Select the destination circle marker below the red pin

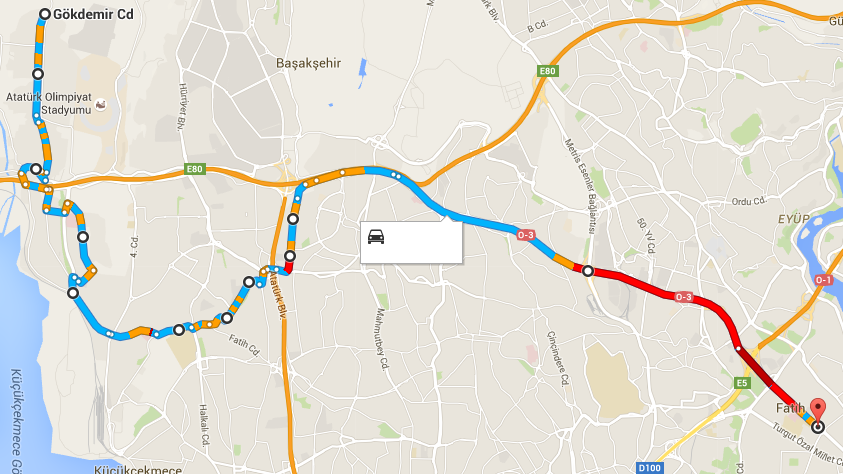click(x=818, y=428)
